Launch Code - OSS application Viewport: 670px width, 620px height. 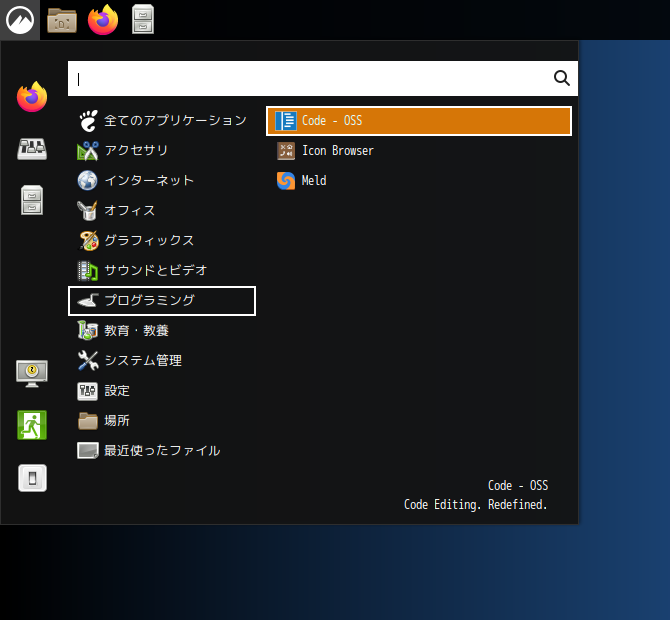[419, 121]
